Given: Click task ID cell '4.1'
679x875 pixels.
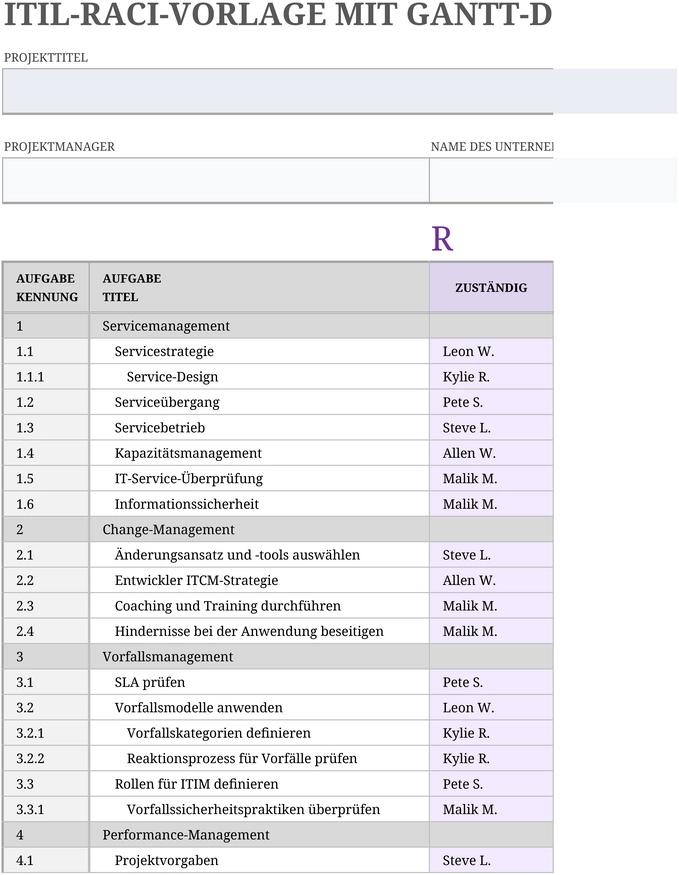Looking at the screenshot, I should [x=46, y=860].
